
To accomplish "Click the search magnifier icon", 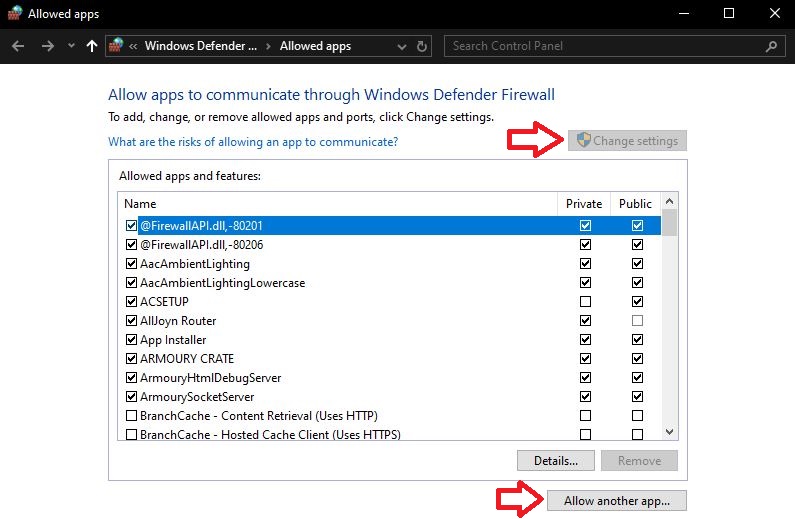I will click(x=771, y=46).
